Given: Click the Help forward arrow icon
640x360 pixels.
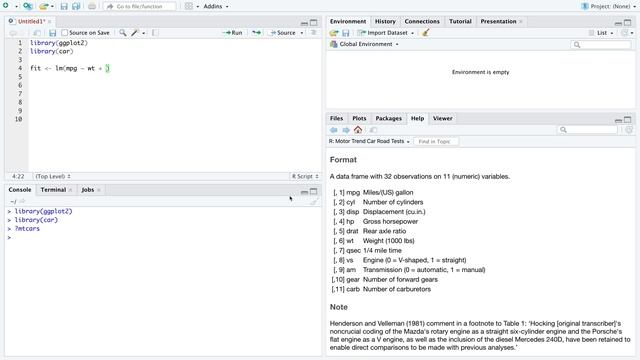Looking at the screenshot, I should (346, 130).
